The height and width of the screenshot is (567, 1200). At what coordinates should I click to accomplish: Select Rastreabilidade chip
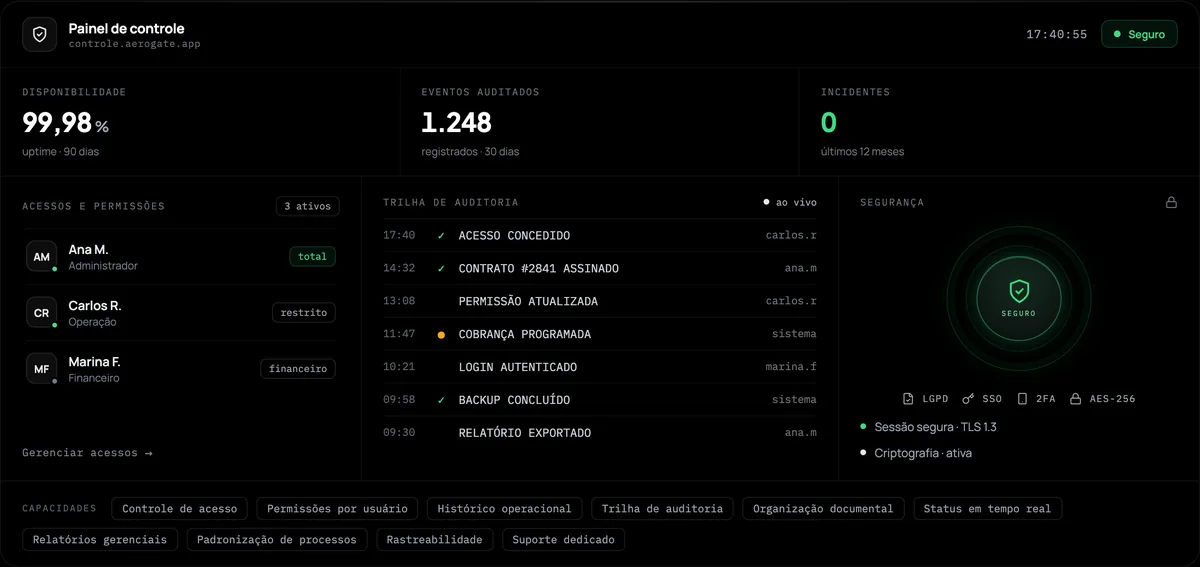[434, 540]
